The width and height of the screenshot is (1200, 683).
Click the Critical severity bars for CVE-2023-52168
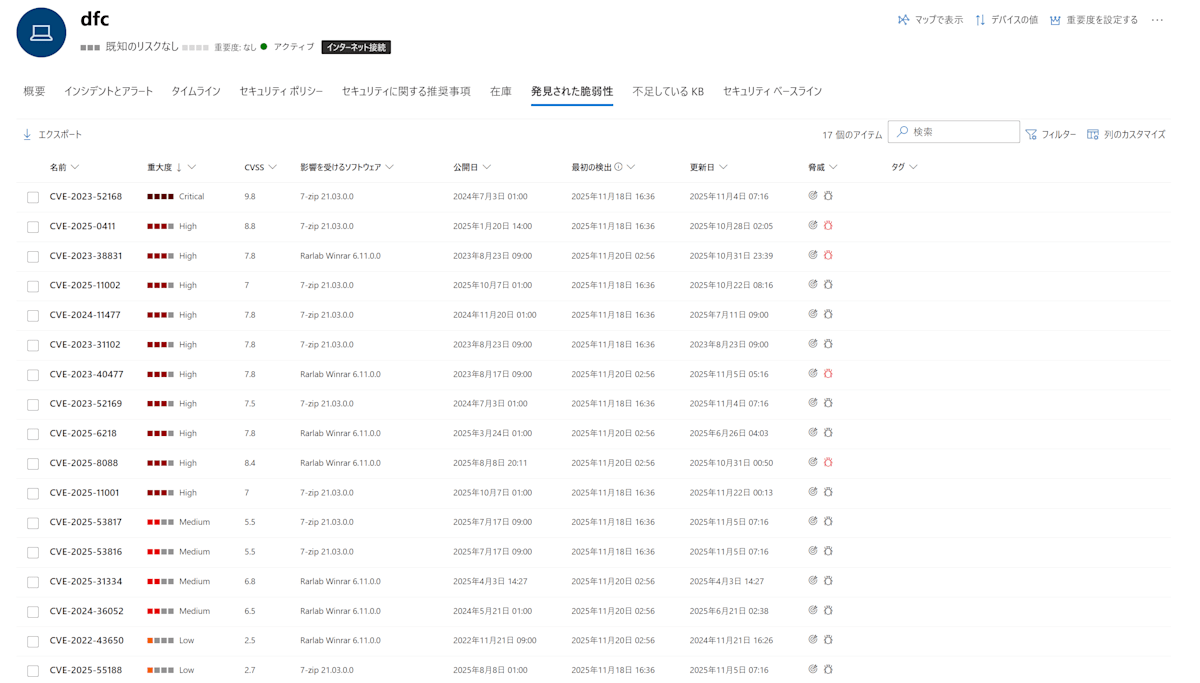tap(160, 196)
